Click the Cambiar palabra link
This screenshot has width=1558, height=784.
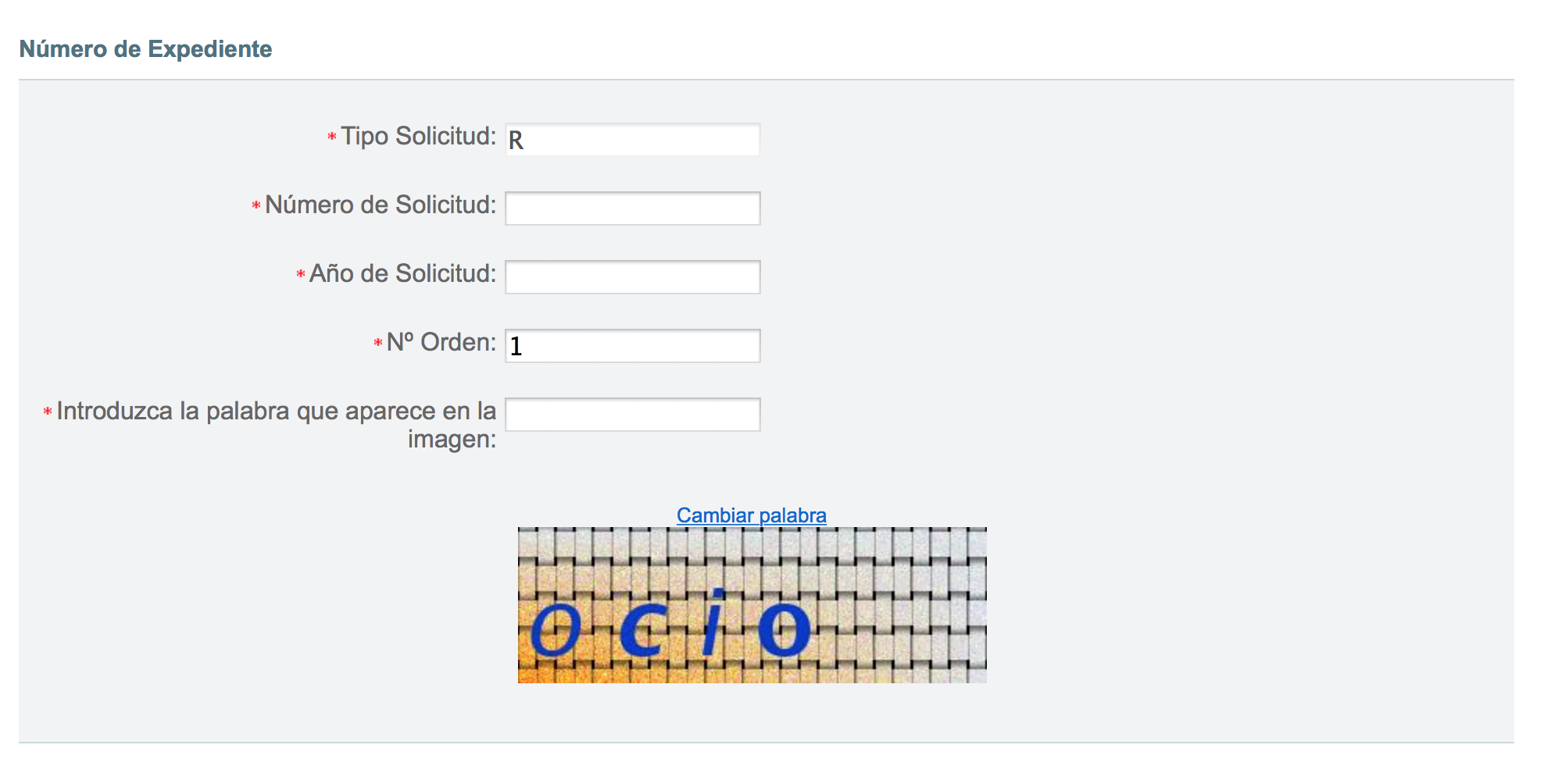[751, 515]
